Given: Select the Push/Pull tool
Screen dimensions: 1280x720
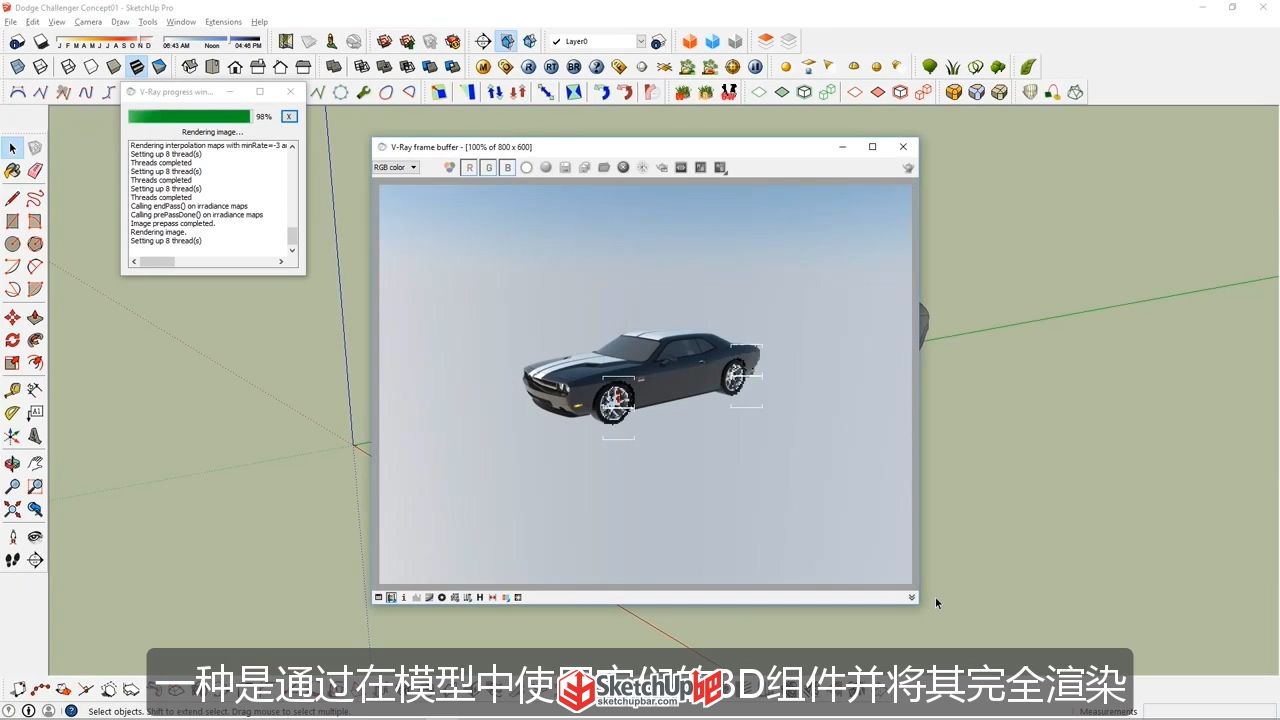Looking at the screenshot, I should point(35,317).
